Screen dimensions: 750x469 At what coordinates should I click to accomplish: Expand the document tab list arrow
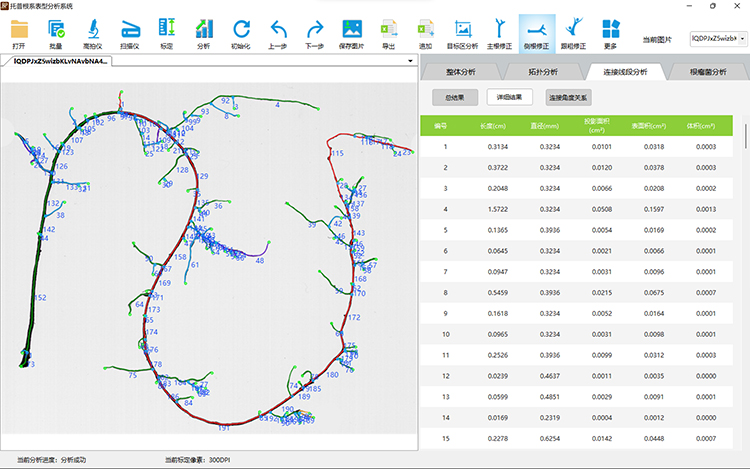tap(411, 61)
